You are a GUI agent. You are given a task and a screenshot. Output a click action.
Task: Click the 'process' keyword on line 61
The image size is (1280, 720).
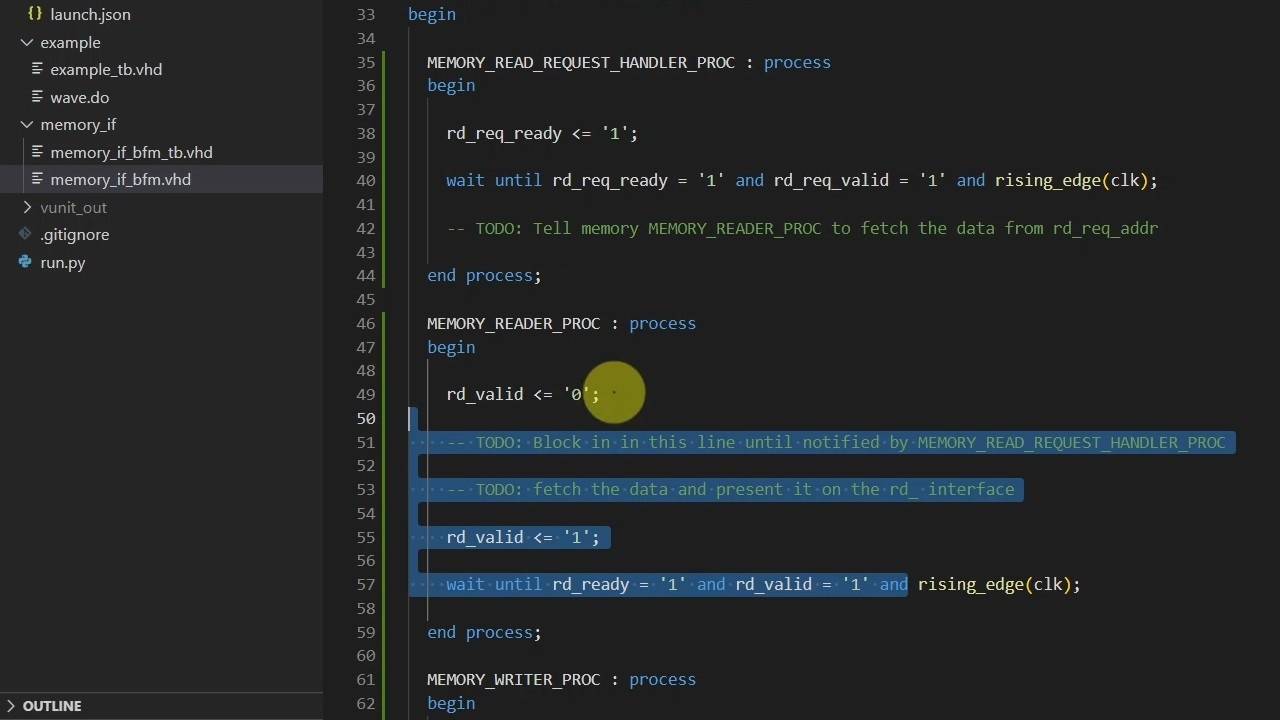tap(662, 679)
